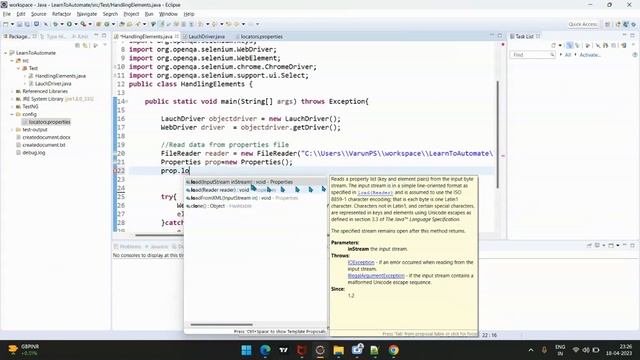Open the Navigate menu

(x=87, y=14)
